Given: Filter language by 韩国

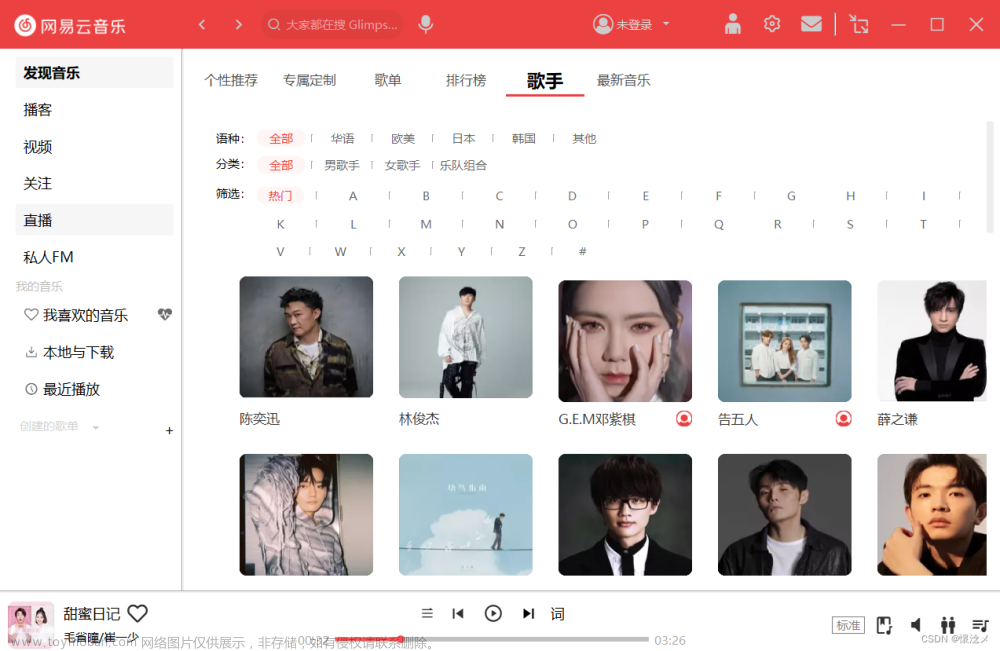Looking at the screenshot, I should pyautogui.click(x=524, y=138).
